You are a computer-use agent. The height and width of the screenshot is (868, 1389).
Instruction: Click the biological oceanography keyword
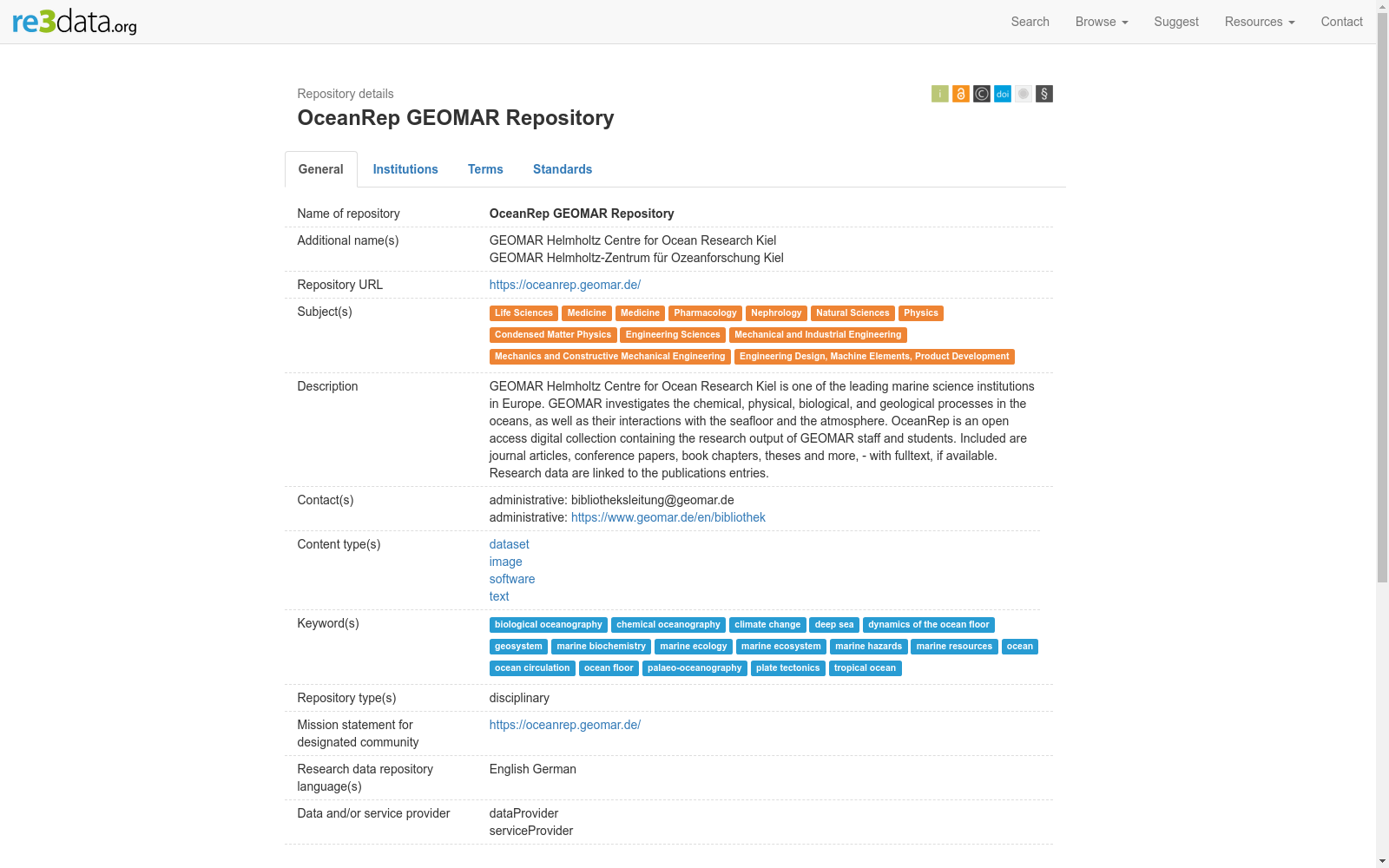(549, 625)
